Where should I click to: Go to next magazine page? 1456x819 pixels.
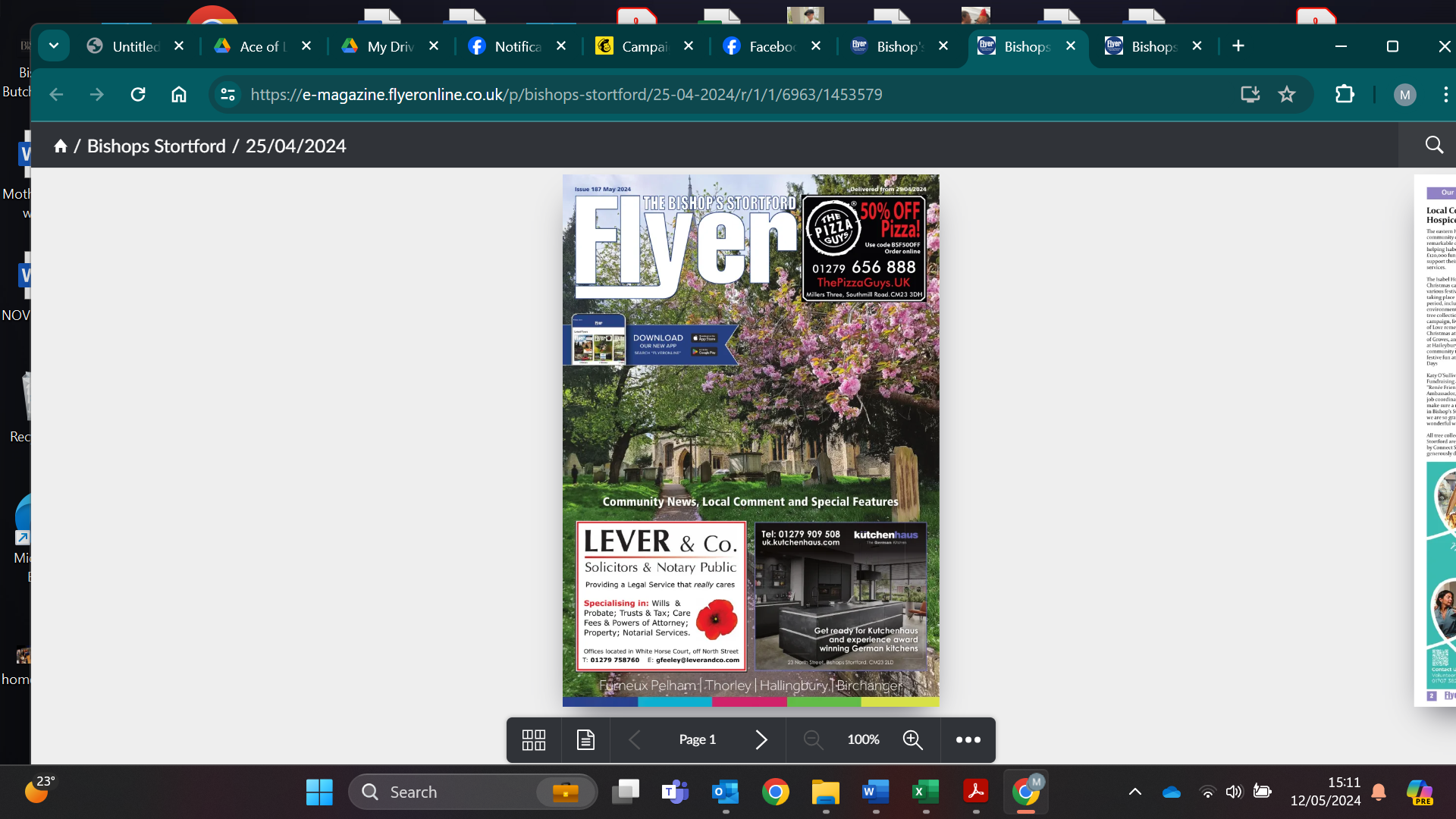[761, 740]
